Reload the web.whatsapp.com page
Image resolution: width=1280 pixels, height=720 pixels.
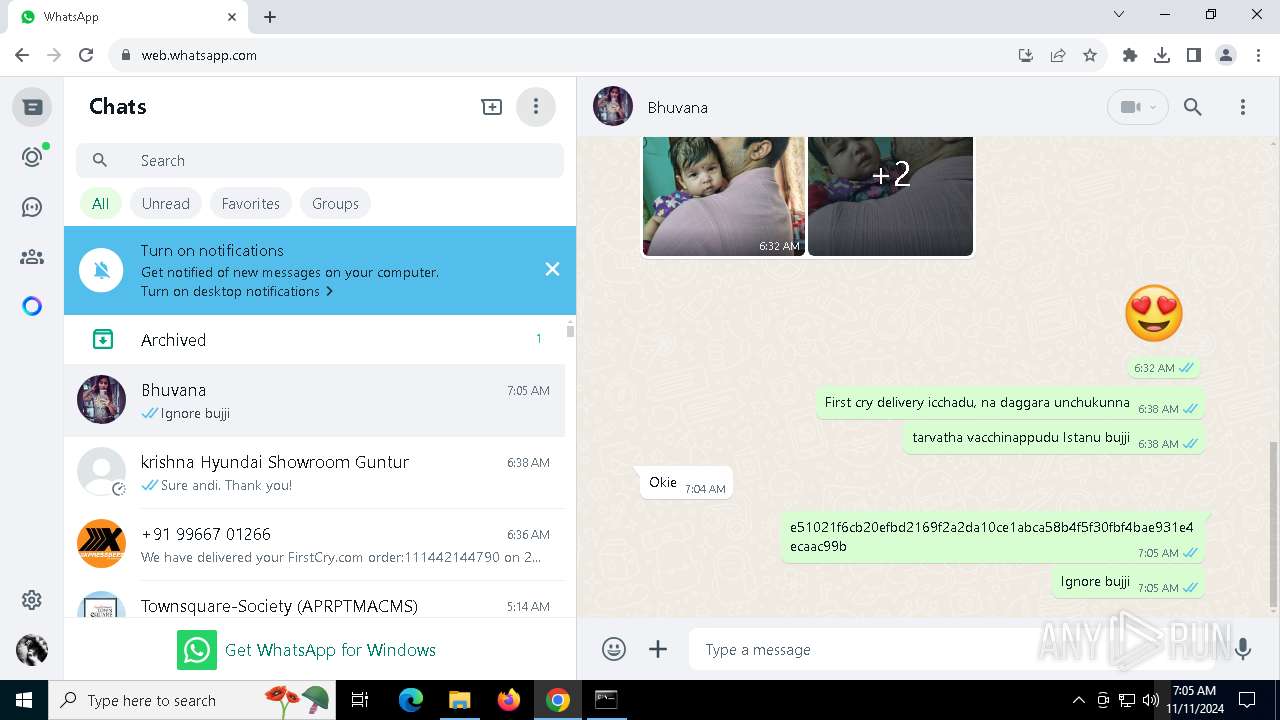(86, 55)
